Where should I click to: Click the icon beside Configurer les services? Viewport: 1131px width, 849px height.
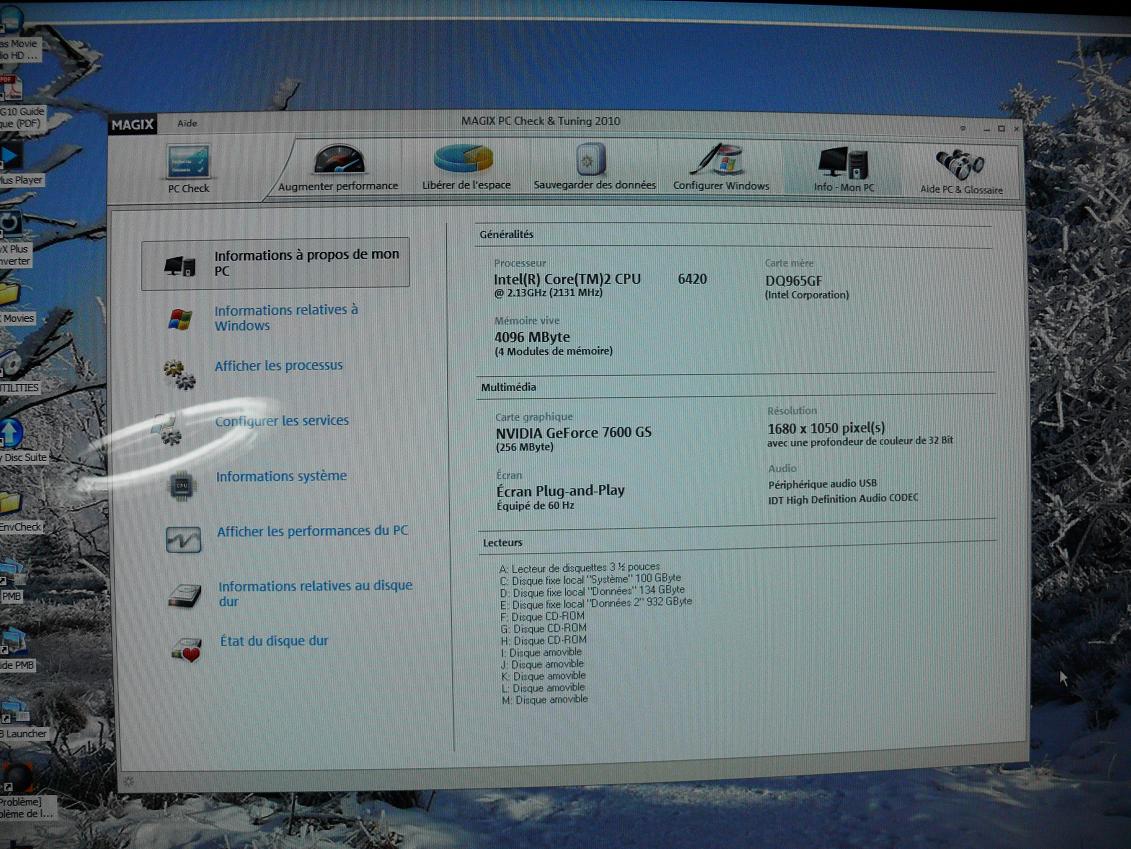coord(167,428)
